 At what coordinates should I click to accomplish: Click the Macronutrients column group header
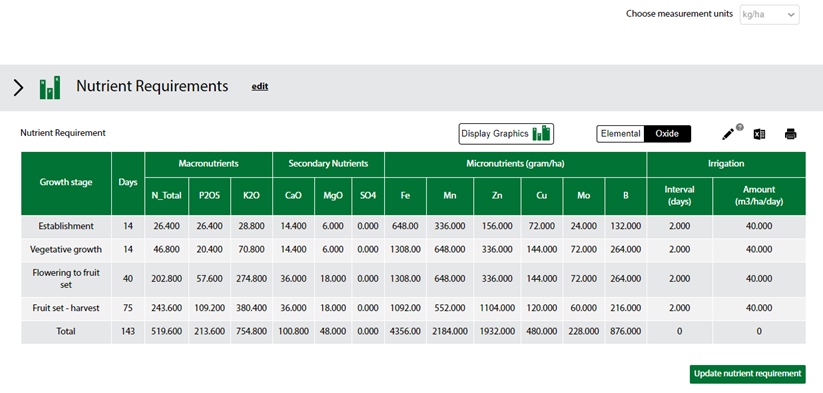(208, 164)
